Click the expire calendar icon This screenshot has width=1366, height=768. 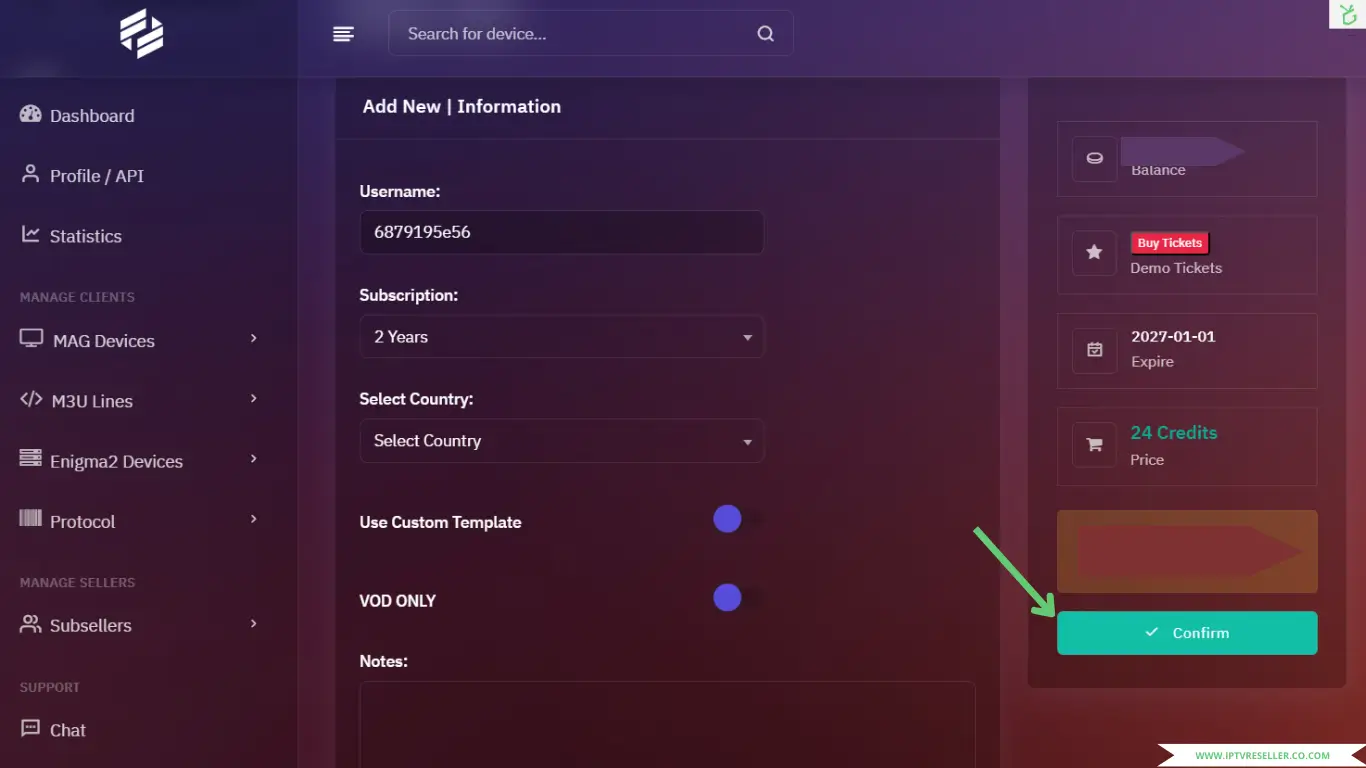click(x=1094, y=350)
